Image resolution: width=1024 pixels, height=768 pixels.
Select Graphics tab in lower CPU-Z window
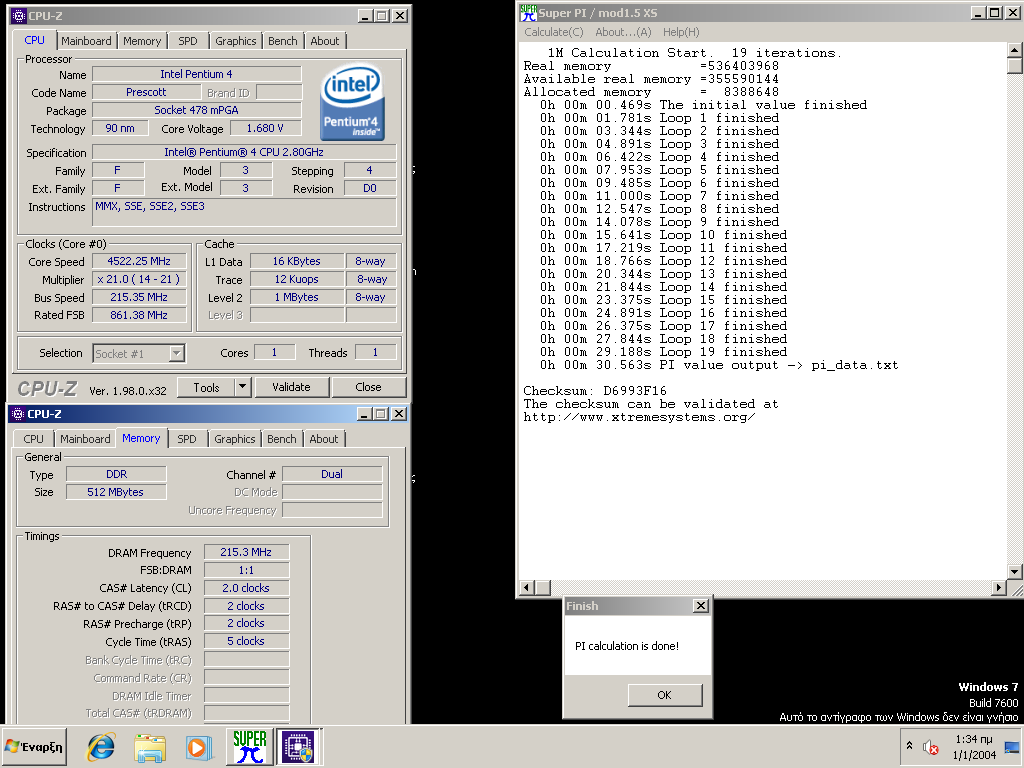click(x=234, y=439)
